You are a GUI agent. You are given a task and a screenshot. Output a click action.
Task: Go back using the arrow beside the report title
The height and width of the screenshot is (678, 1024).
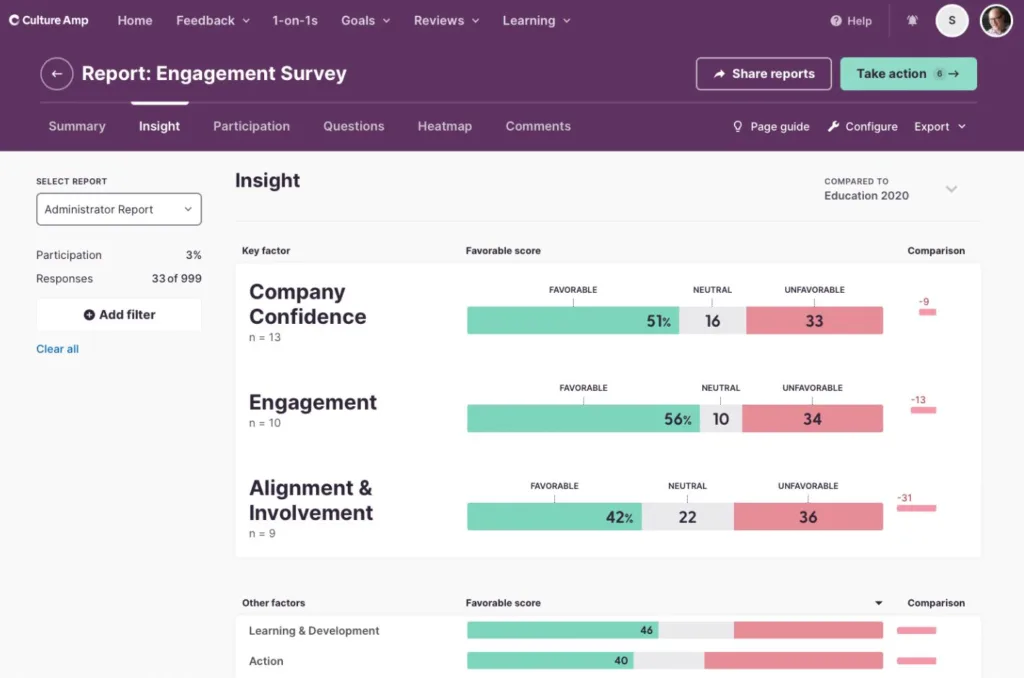pyautogui.click(x=57, y=73)
